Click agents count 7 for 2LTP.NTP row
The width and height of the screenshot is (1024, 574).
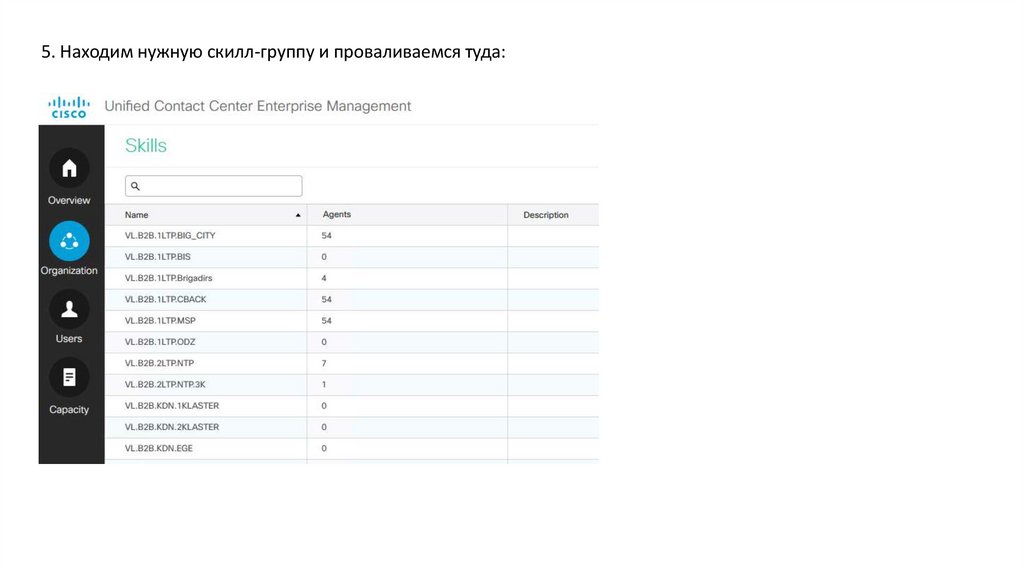(x=324, y=363)
